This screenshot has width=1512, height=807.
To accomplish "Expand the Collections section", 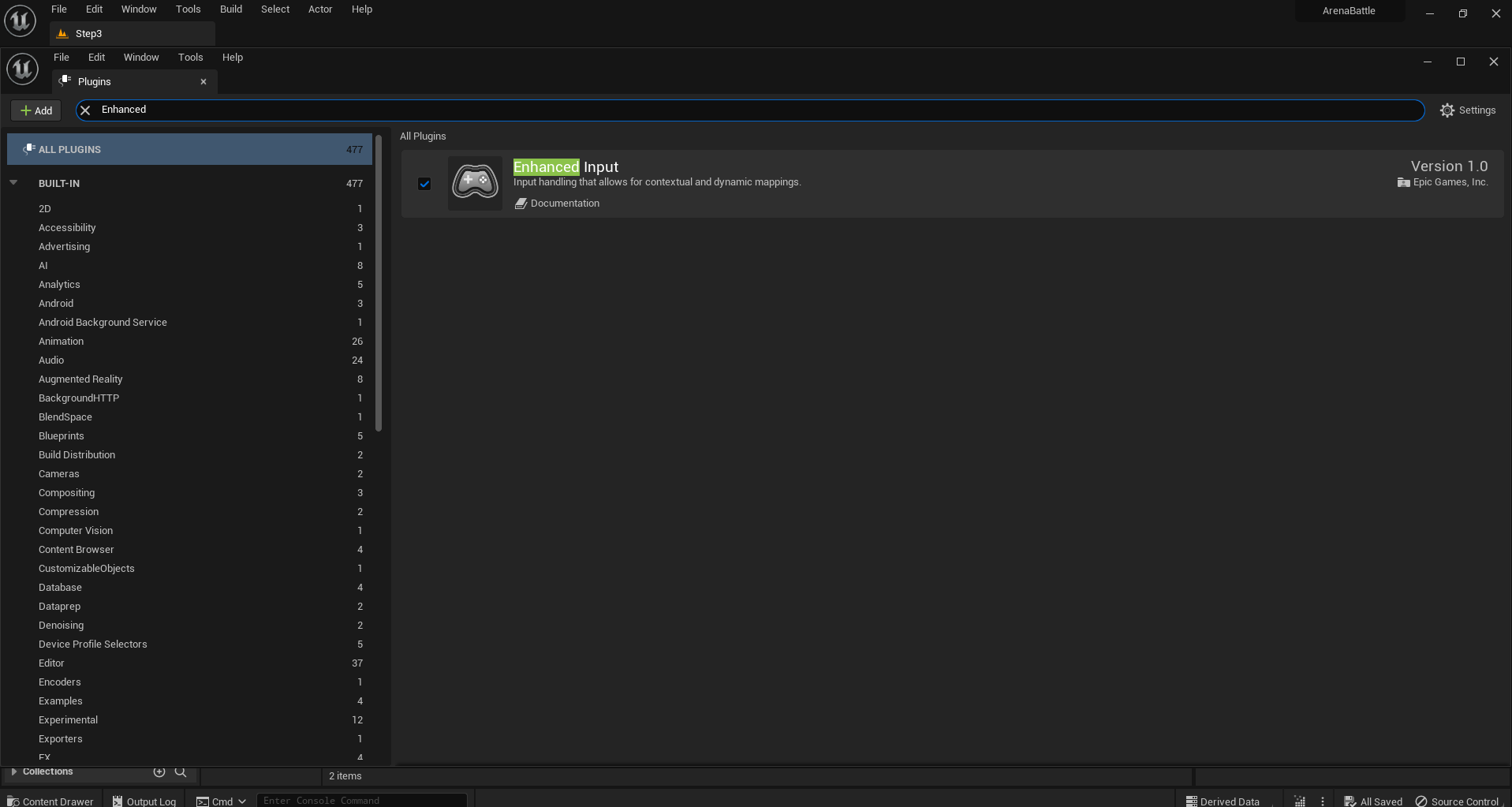I will click(14, 772).
